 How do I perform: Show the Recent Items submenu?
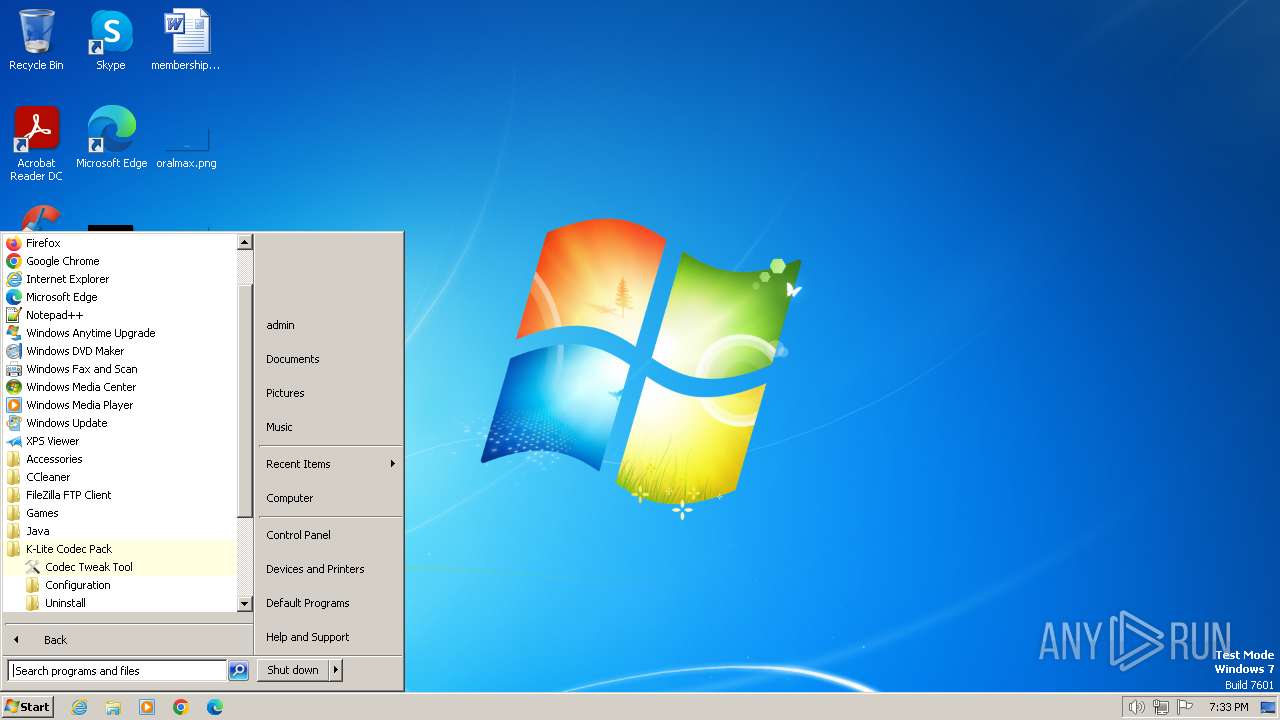point(330,464)
